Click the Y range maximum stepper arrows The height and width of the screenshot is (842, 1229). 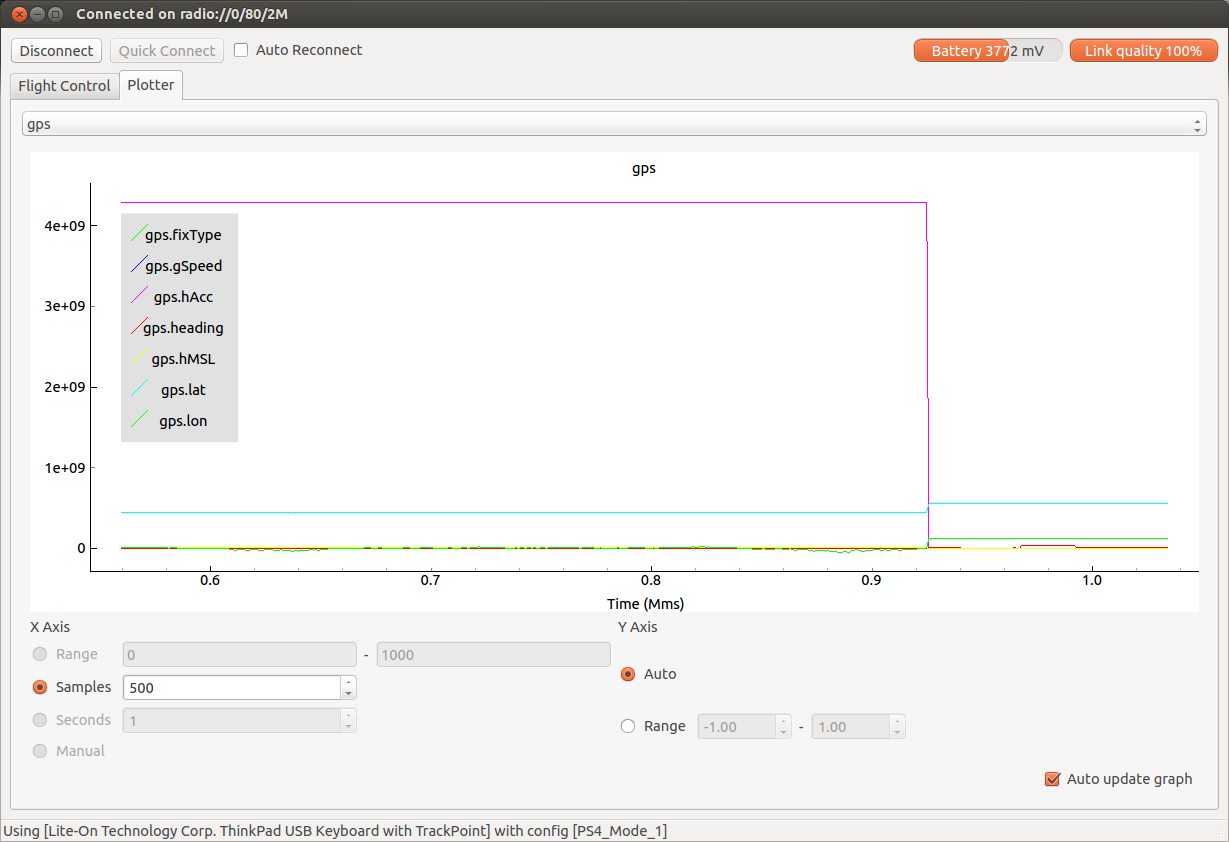click(x=898, y=727)
